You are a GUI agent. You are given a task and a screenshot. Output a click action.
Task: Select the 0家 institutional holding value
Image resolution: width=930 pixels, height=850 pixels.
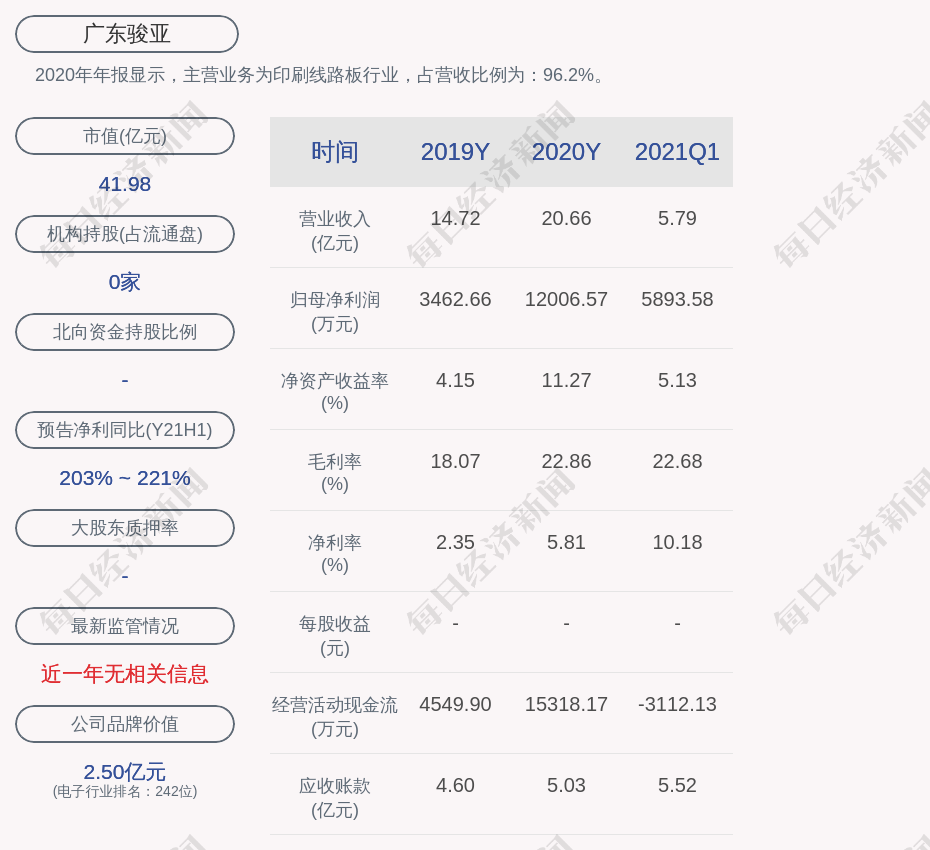tap(125, 282)
